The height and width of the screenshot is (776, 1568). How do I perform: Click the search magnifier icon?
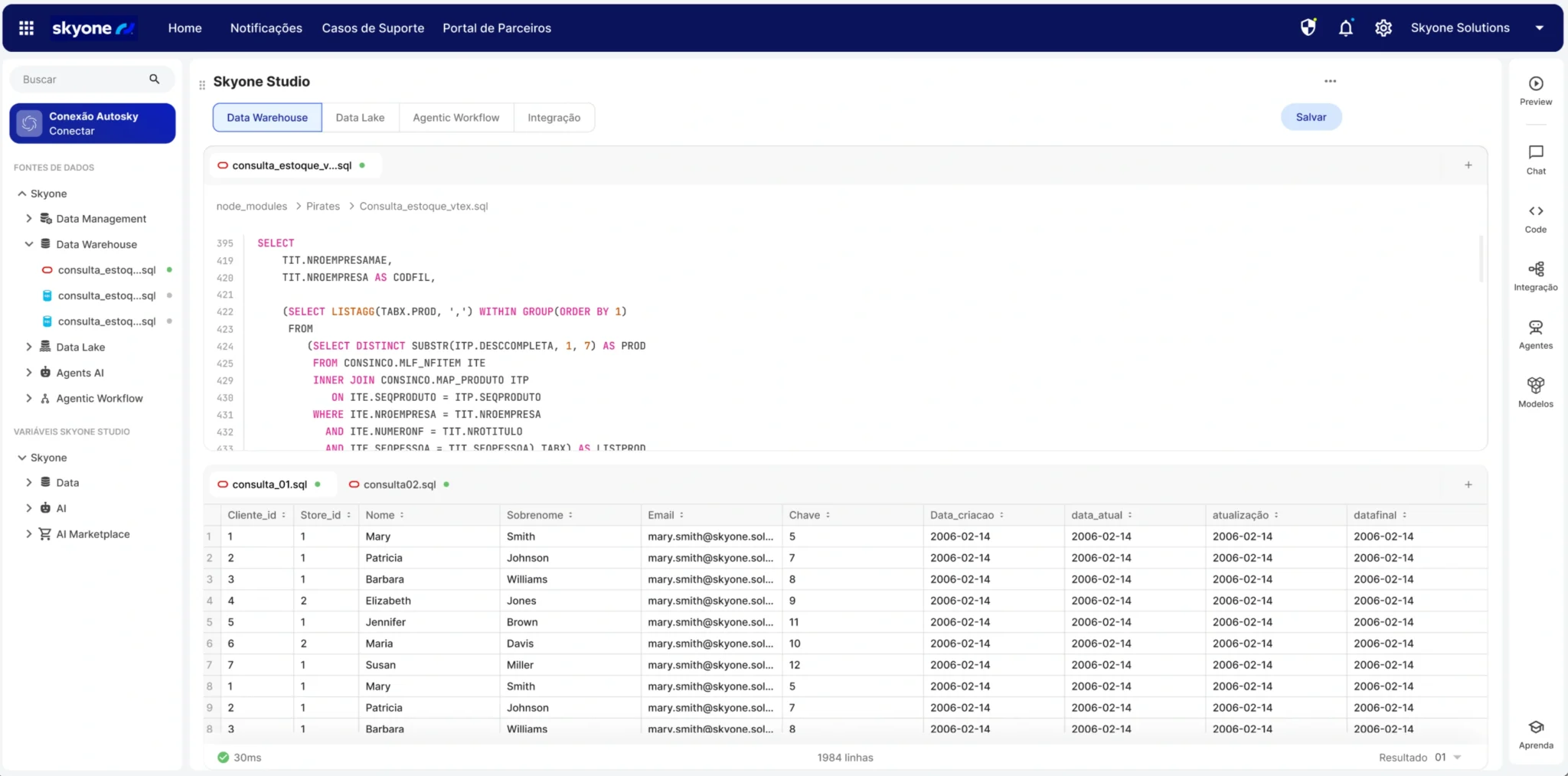155,79
